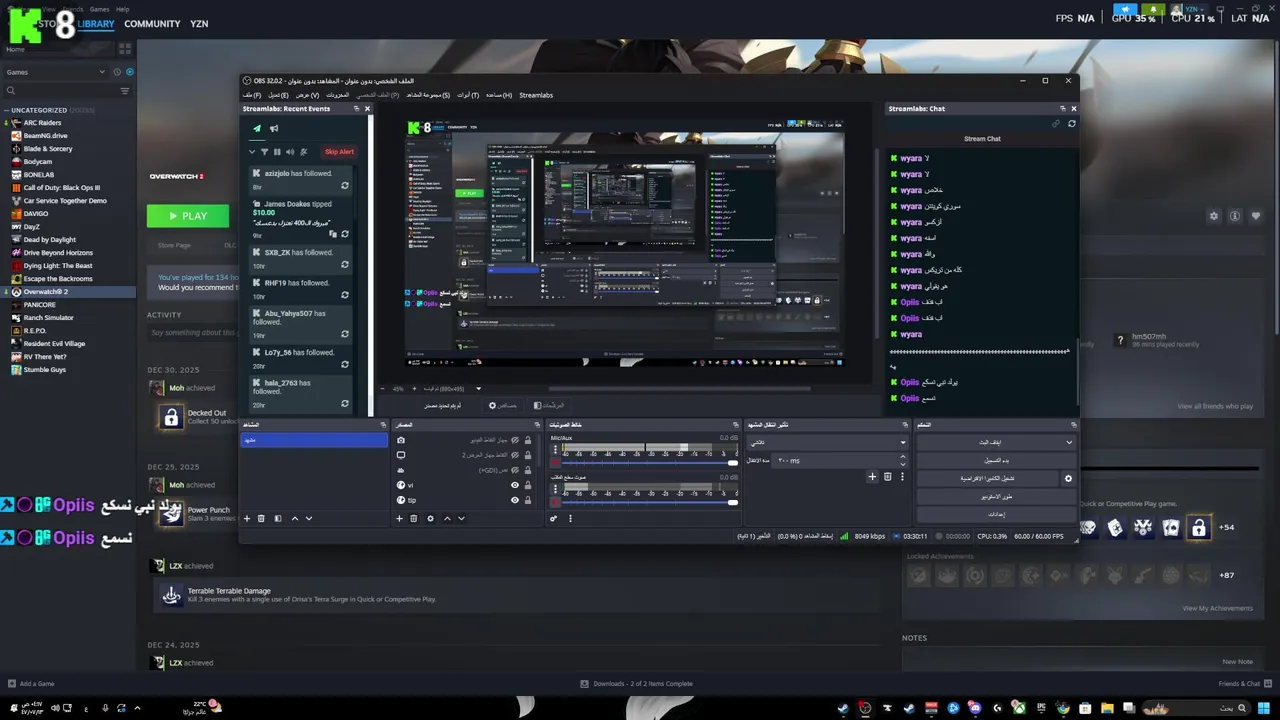Screen dimensions: 1280x720
Task: Open scene filters icon in Scenes toolbar
Action: pyautogui.click(x=278, y=518)
